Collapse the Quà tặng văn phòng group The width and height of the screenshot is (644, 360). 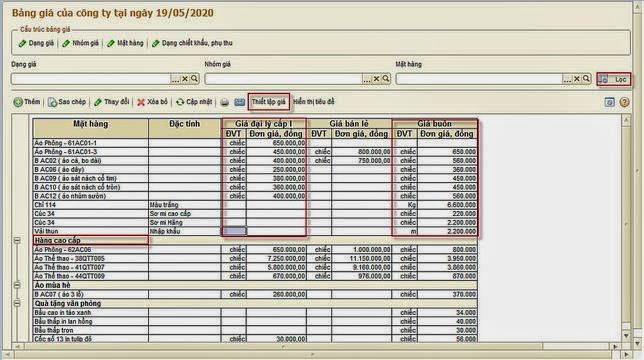[x=17, y=303]
